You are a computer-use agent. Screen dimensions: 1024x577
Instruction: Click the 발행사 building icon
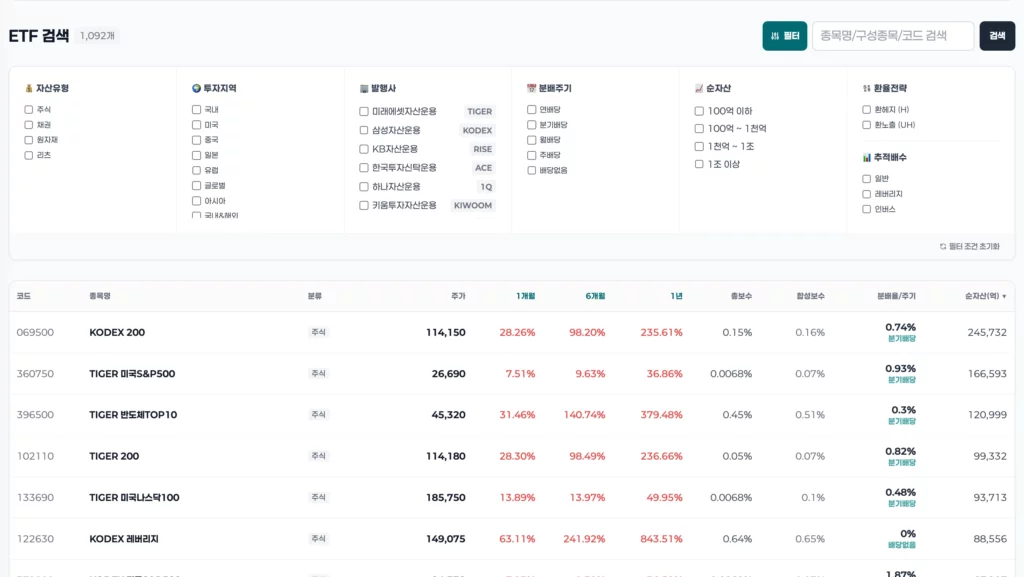(364, 88)
